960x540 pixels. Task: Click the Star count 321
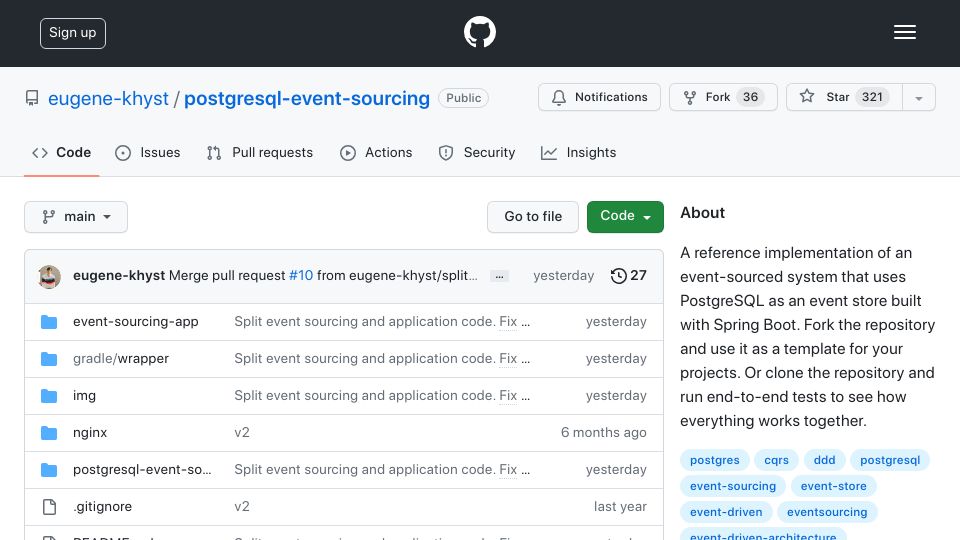click(x=872, y=97)
